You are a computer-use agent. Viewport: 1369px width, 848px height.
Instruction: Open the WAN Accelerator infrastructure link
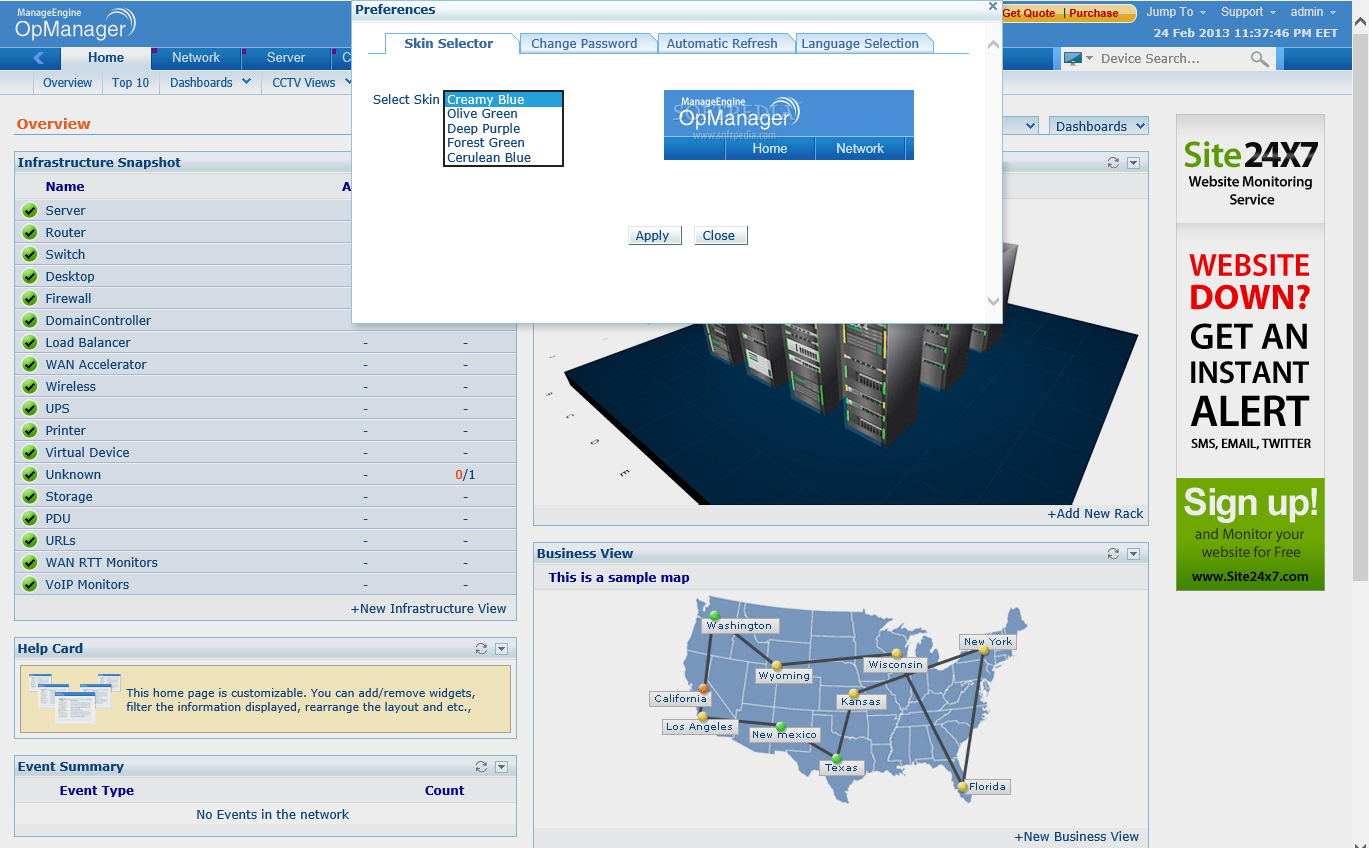coord(96,365)
